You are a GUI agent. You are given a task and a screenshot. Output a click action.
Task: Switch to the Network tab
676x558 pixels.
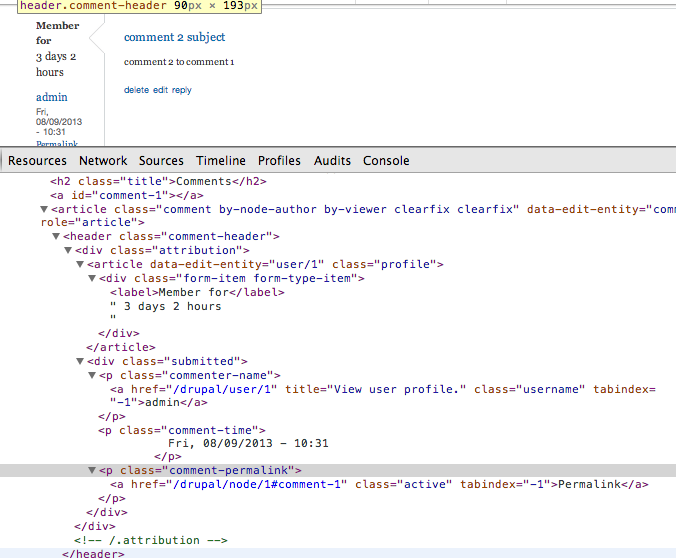[x=103, y=160]
